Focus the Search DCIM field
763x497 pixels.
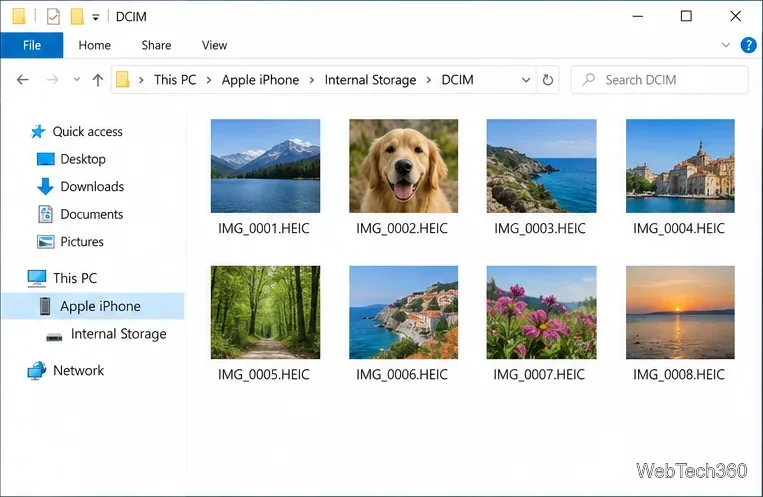pos(659,80)
